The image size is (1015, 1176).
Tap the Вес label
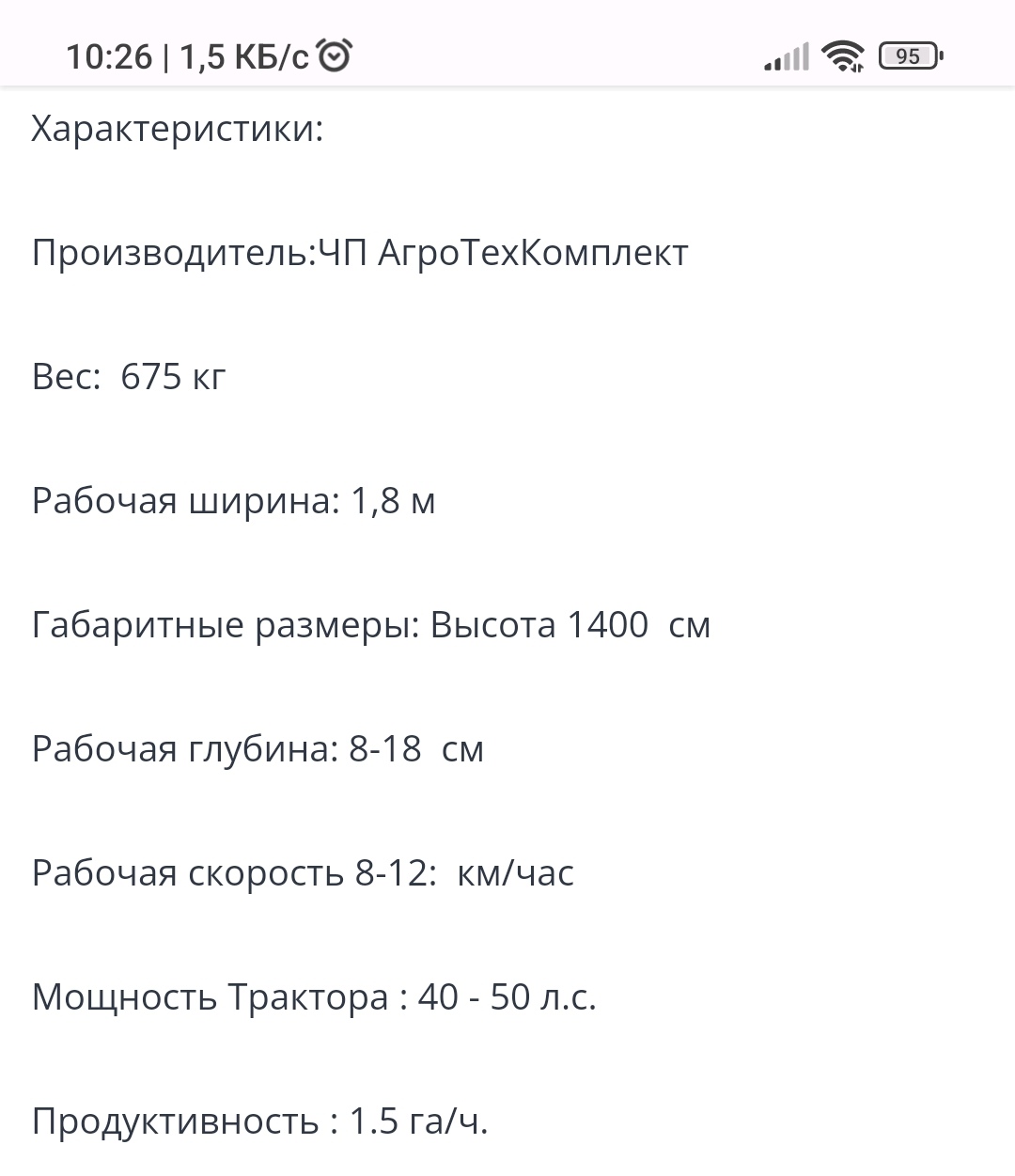pos(66,377)
